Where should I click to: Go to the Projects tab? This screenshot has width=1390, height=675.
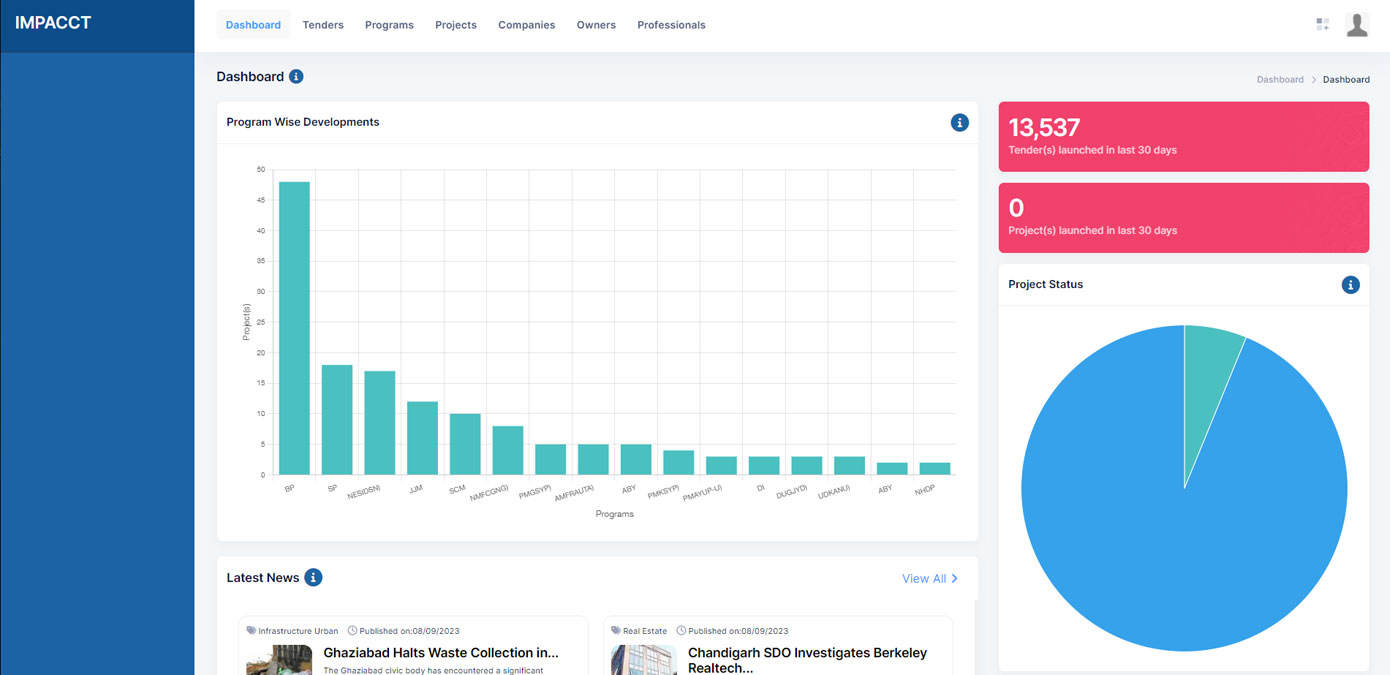coord(456,25)
